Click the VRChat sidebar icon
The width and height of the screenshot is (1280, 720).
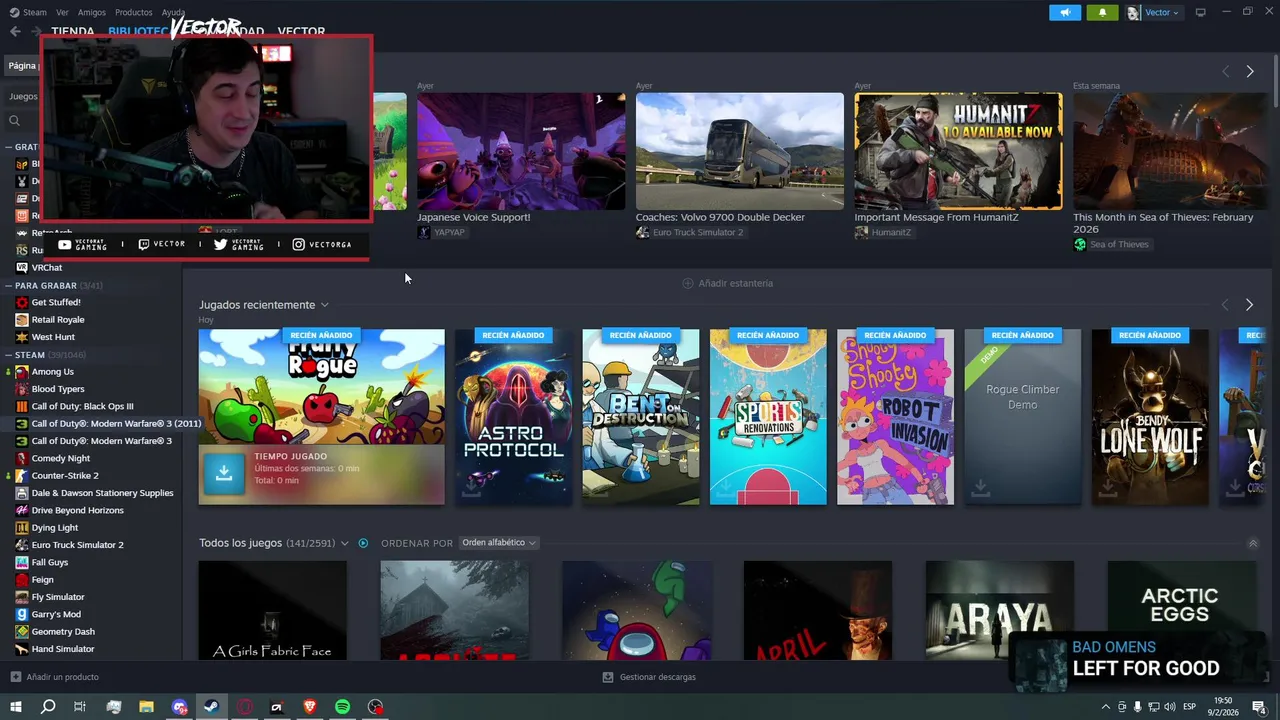tap(22, 268)
